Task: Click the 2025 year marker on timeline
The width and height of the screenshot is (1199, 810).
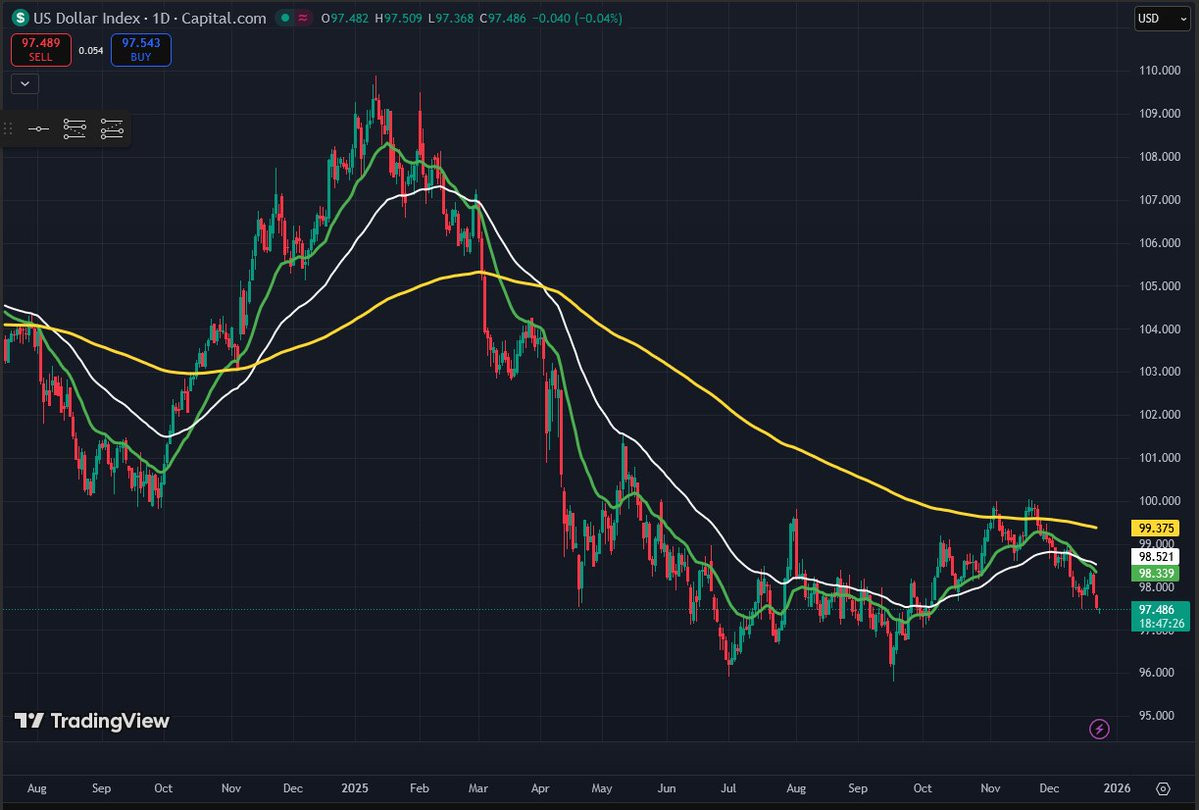Action: click(355, 789)
